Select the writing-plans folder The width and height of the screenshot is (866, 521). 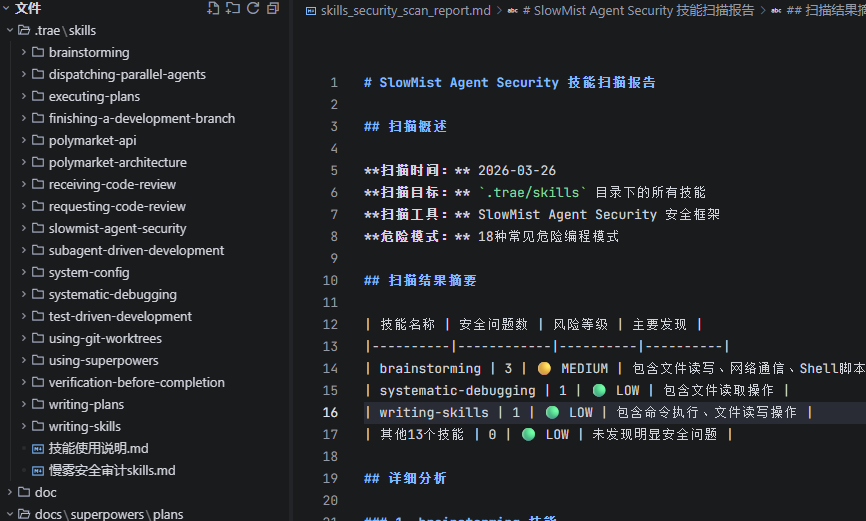(x=86, y=404)
